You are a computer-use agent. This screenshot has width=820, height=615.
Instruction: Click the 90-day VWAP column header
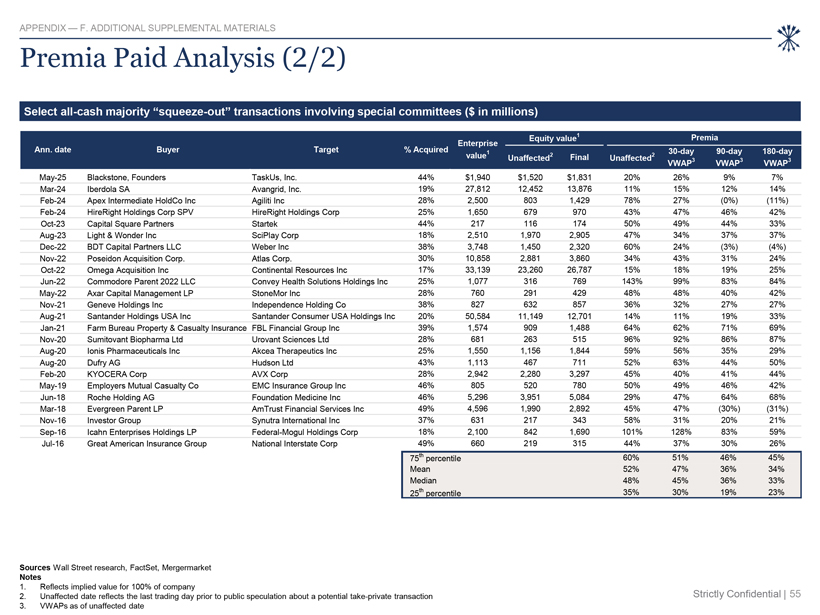point(729,157)
